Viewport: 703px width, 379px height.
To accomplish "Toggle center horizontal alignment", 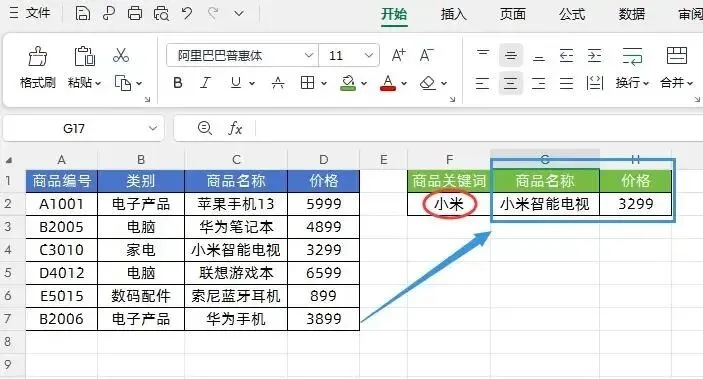I will [510, 83].
